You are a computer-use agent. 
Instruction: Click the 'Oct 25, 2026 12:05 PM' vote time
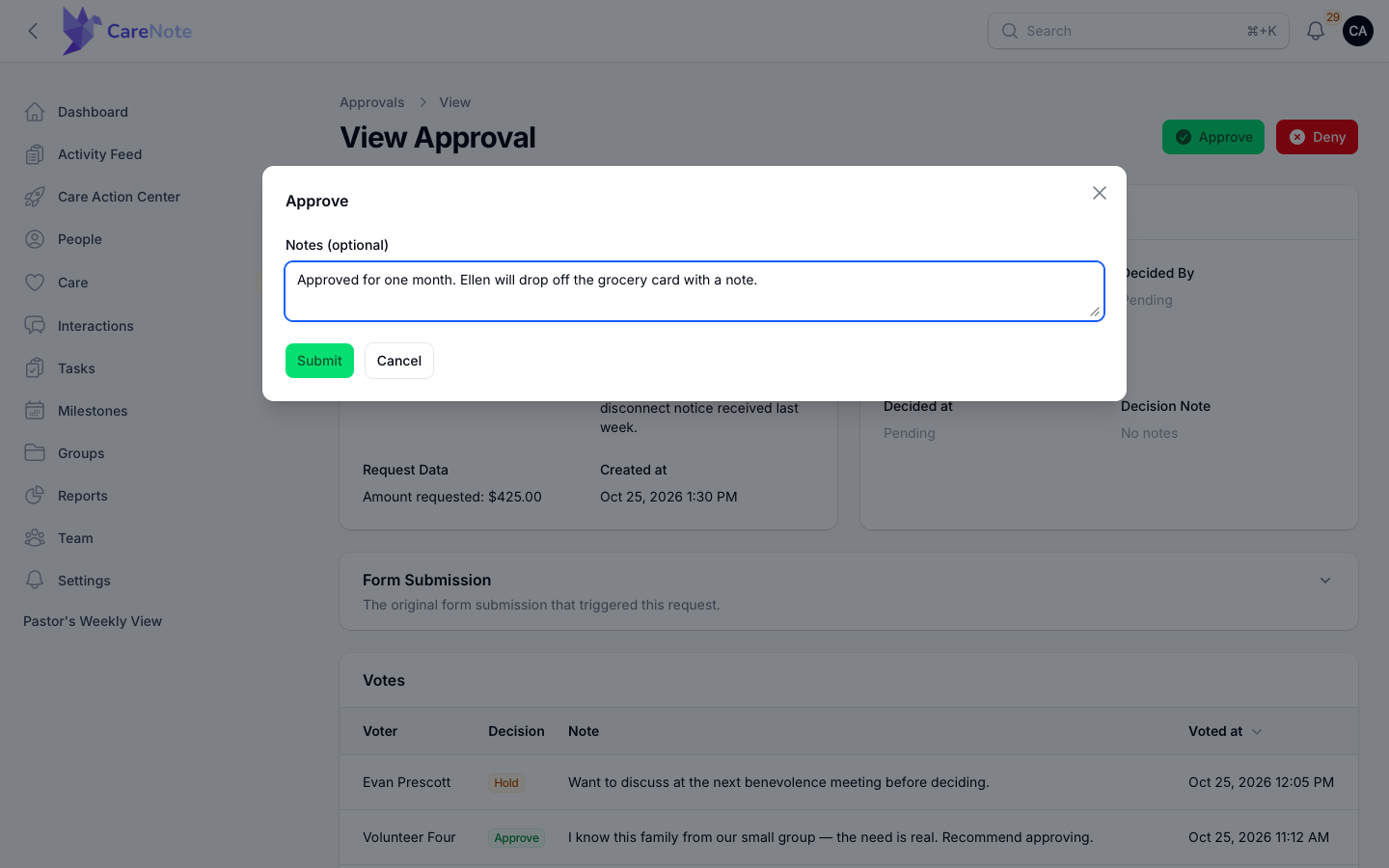(x=1261, y=782)
